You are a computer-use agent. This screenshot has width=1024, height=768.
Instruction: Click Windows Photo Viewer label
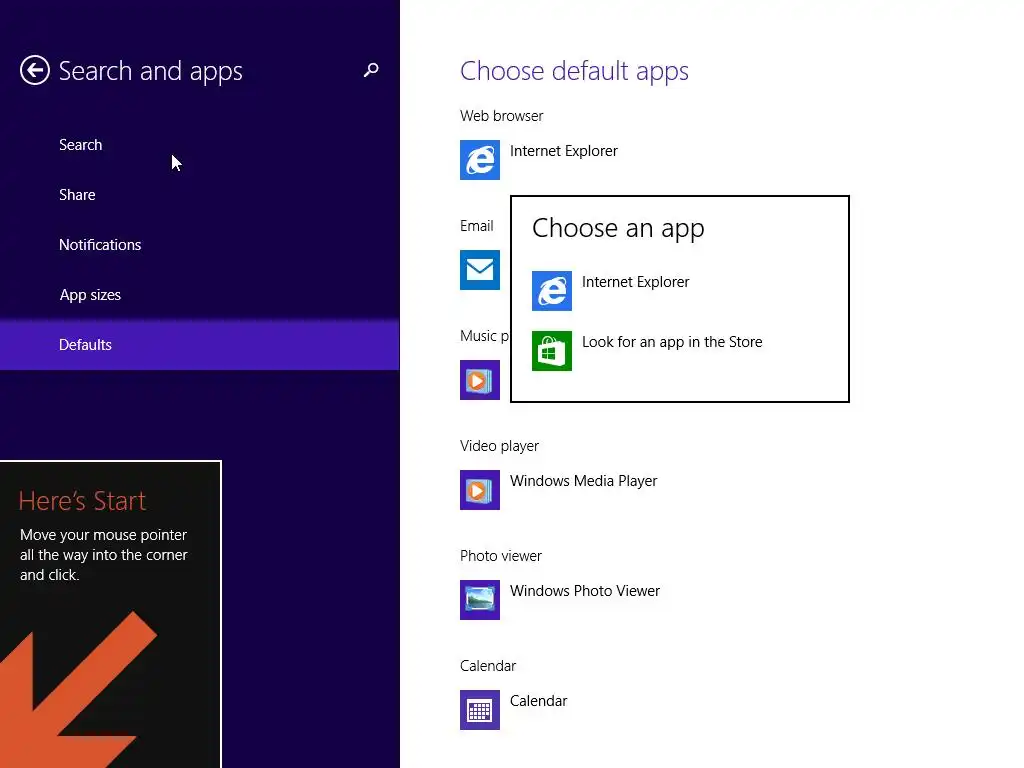pos(584,591)
